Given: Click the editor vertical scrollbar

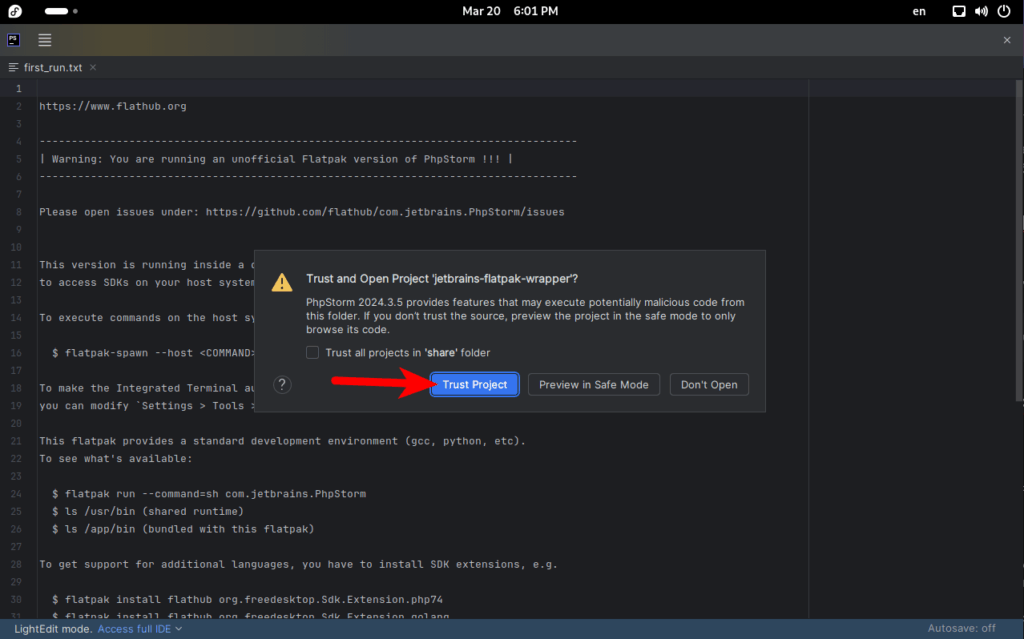Looking at the screenshot, I should pos(1019,240).
